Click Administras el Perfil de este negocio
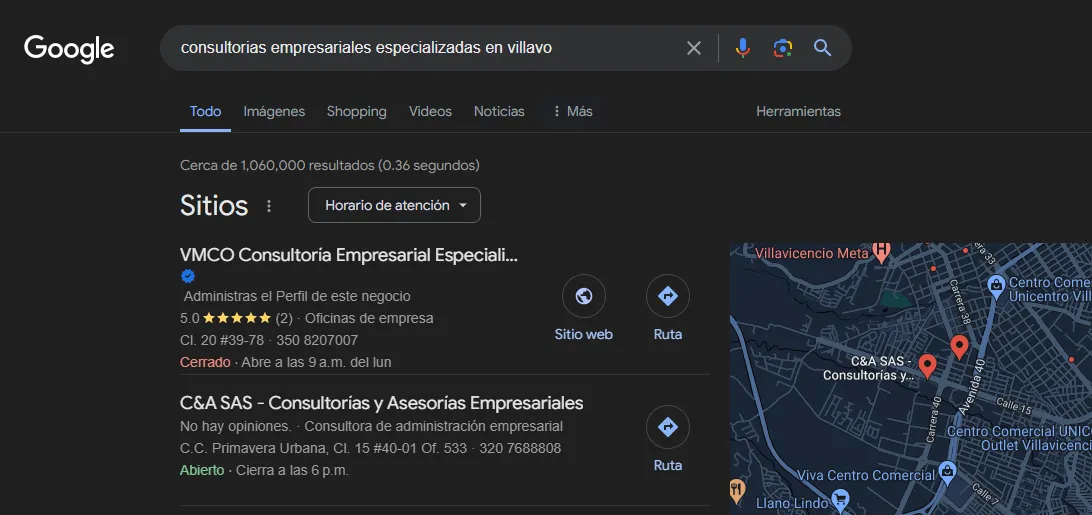 click(x=297, y=296)
